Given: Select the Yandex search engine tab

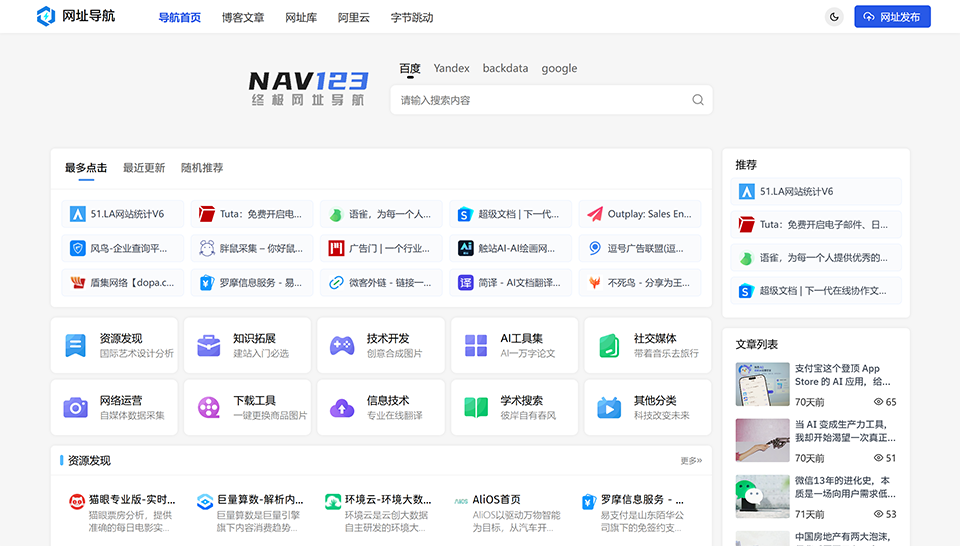Looking at the screenshot, I should (451, 69).
